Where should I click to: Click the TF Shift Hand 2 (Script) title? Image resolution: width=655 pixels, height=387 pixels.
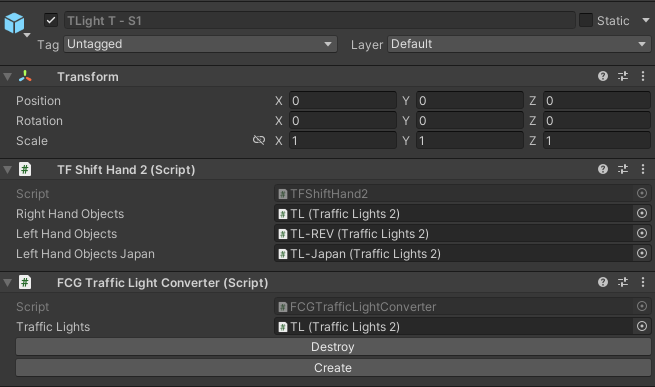[x=126, y=170]
